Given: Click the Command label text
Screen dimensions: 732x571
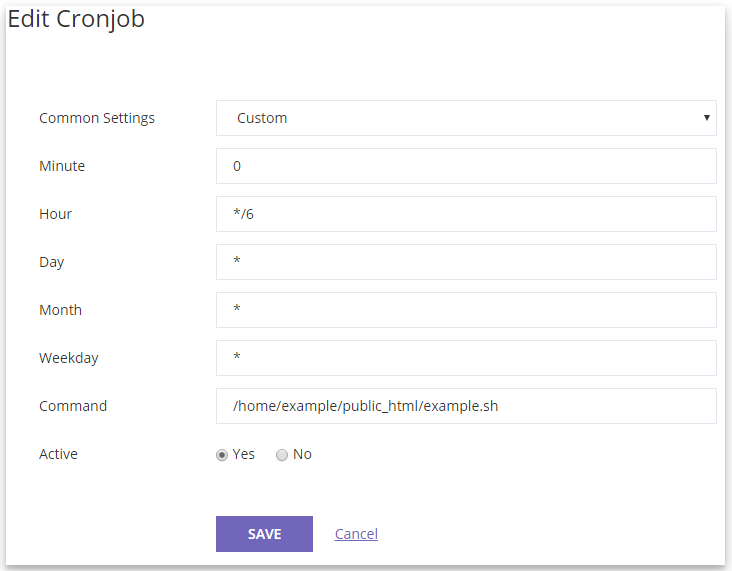Looking at the screenshot, I should click(x=73, y=406).
